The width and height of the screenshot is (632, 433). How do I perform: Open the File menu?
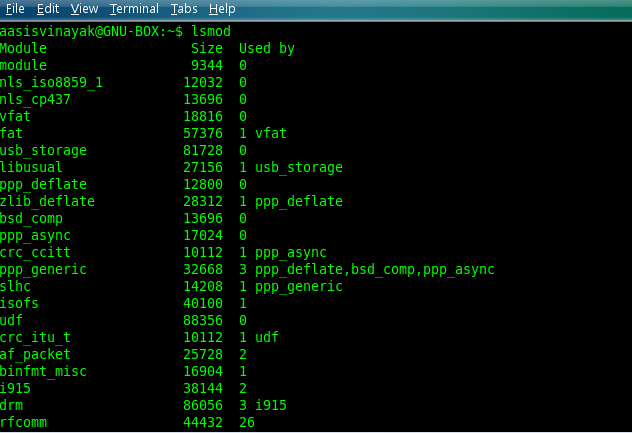(x=15, y=9)
